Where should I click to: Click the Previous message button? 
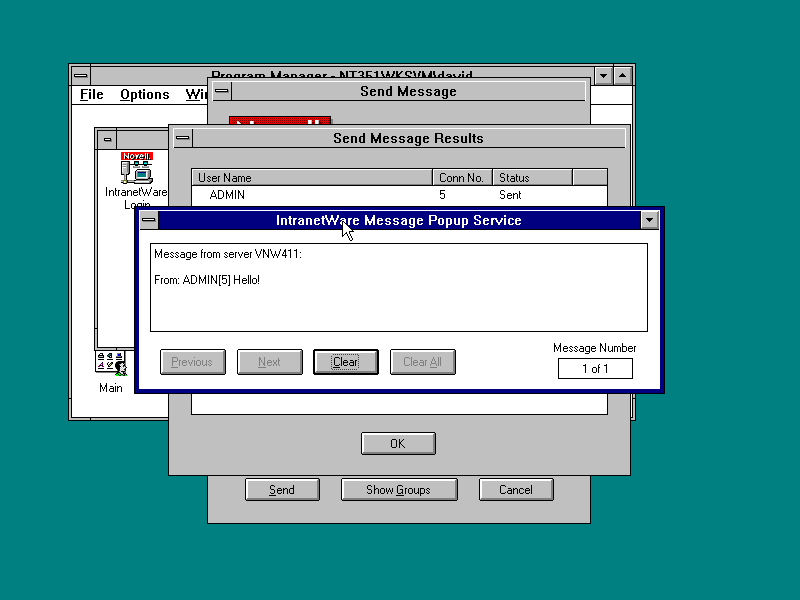(192, 362)
